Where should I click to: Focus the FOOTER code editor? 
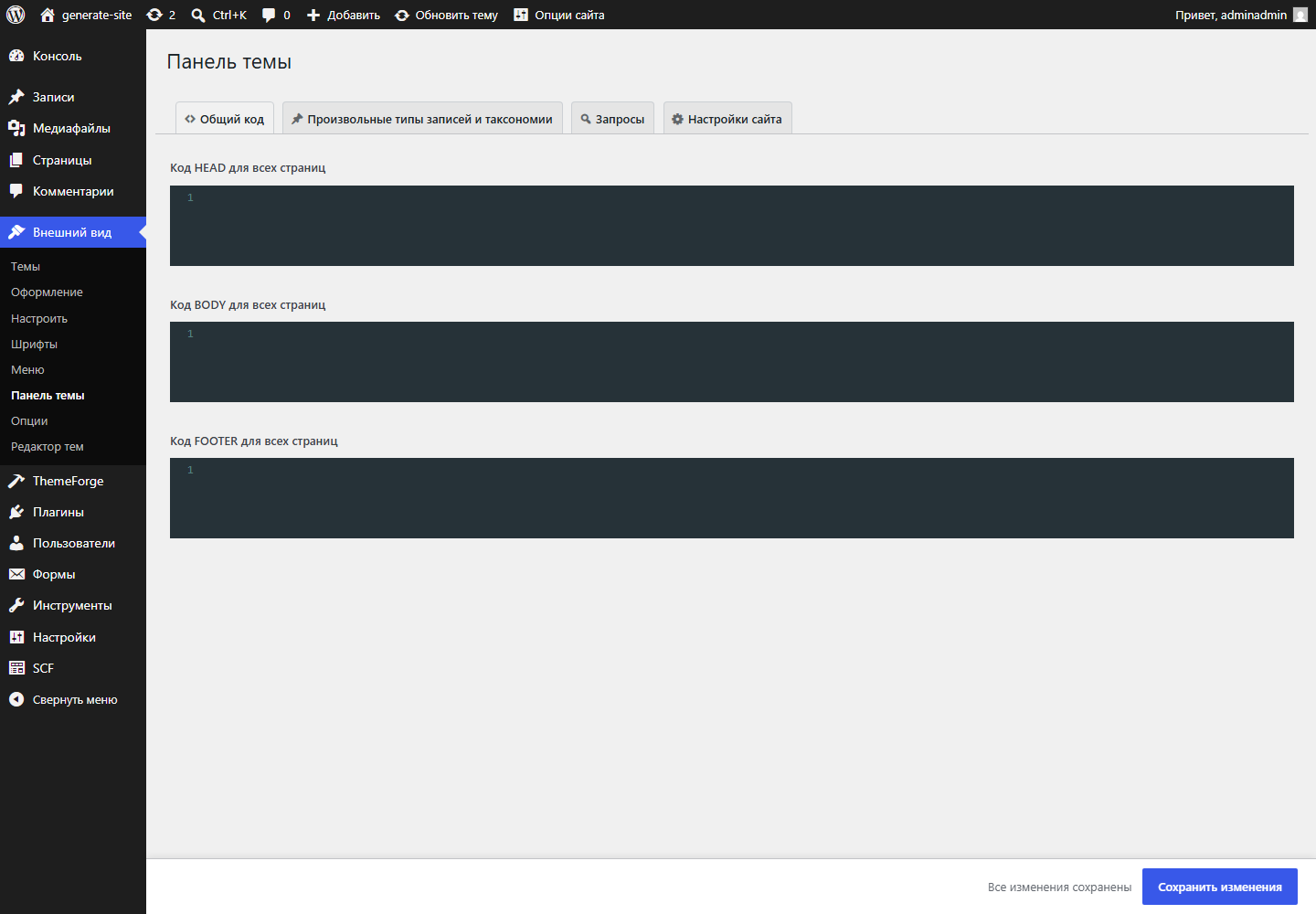pyautogui.click(x=732, y=498)
